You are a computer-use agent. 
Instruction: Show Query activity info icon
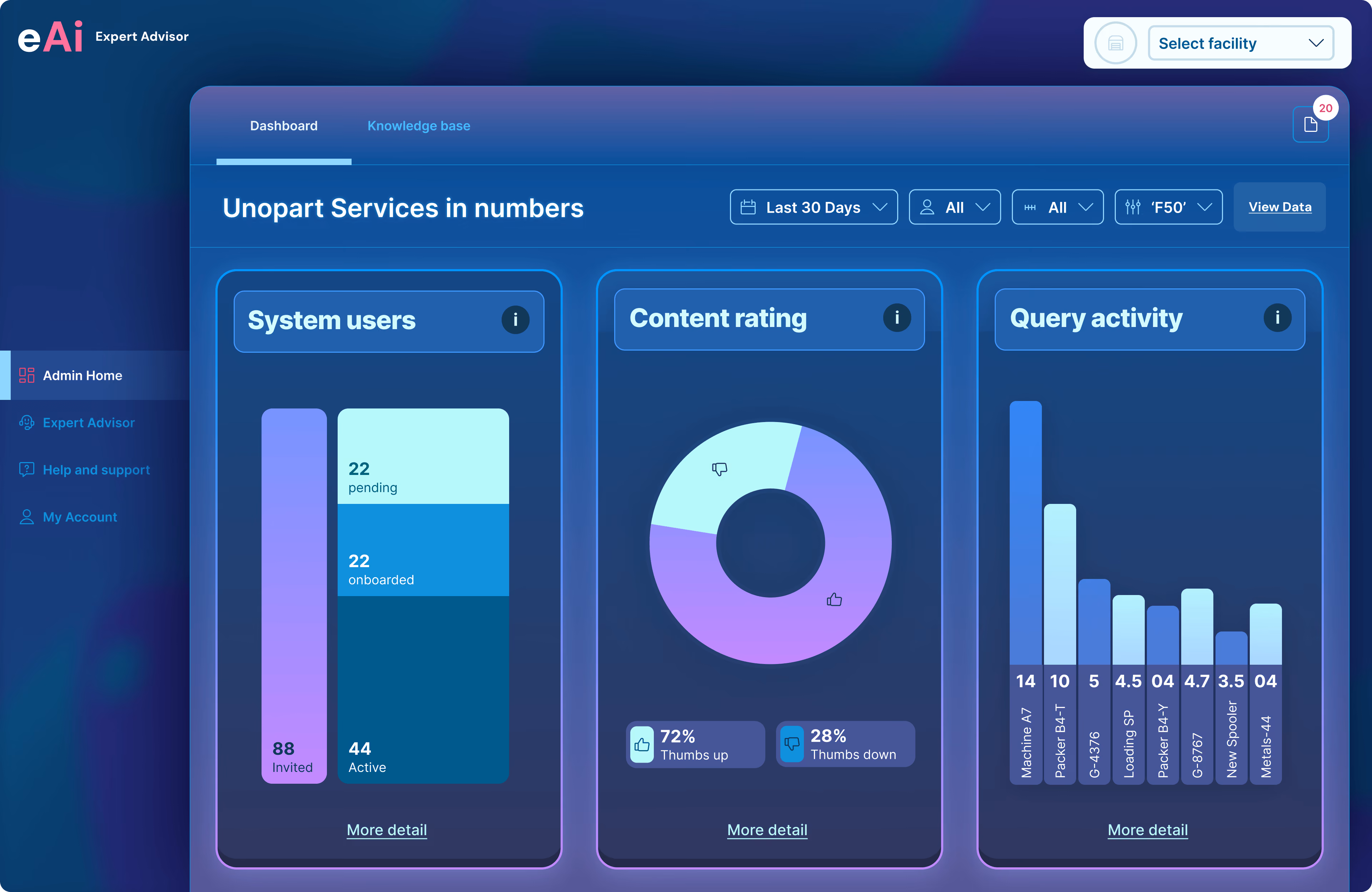coord(1277,318)
